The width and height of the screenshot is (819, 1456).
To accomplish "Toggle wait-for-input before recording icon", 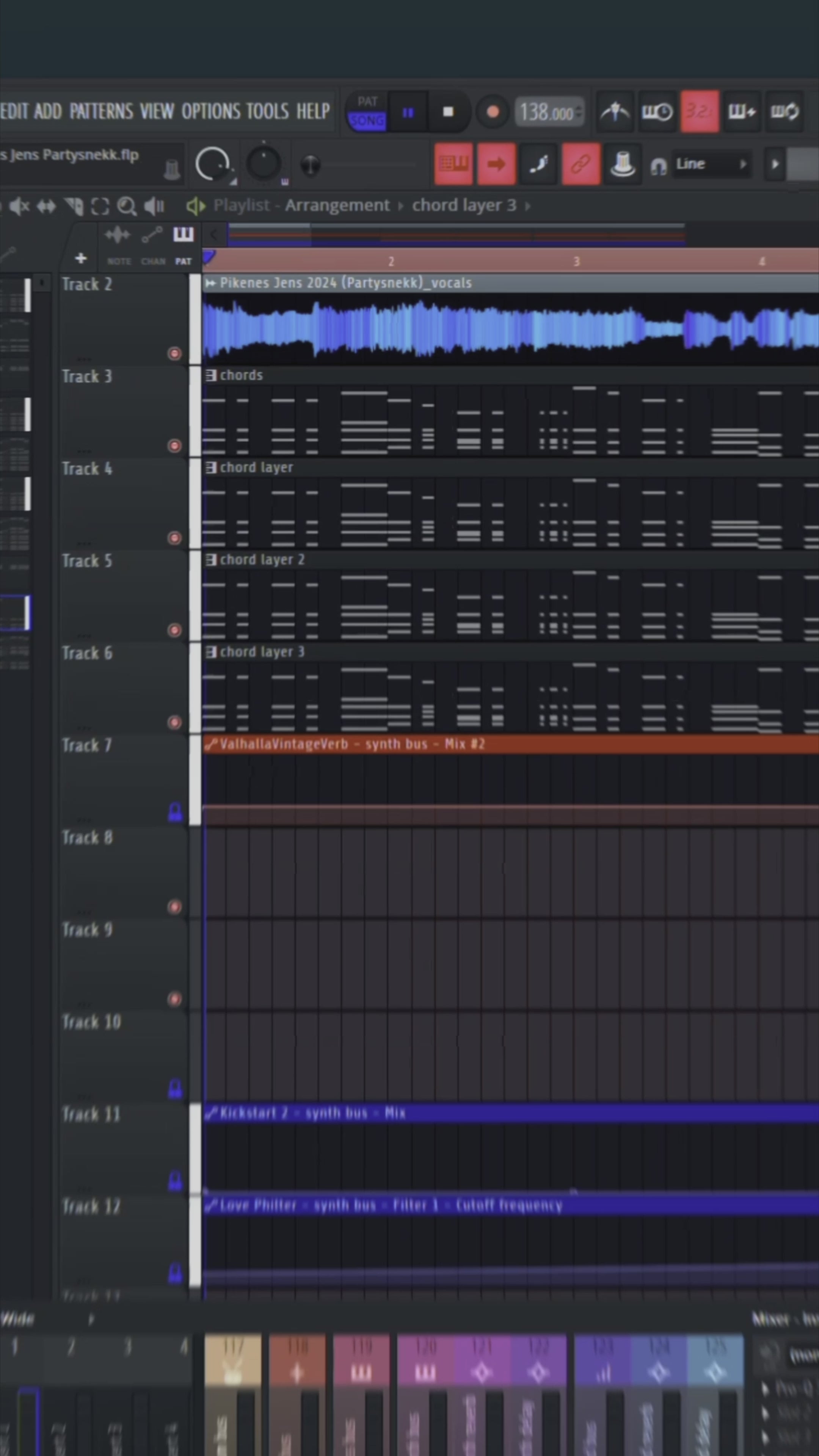I will [x=657, y=111].
